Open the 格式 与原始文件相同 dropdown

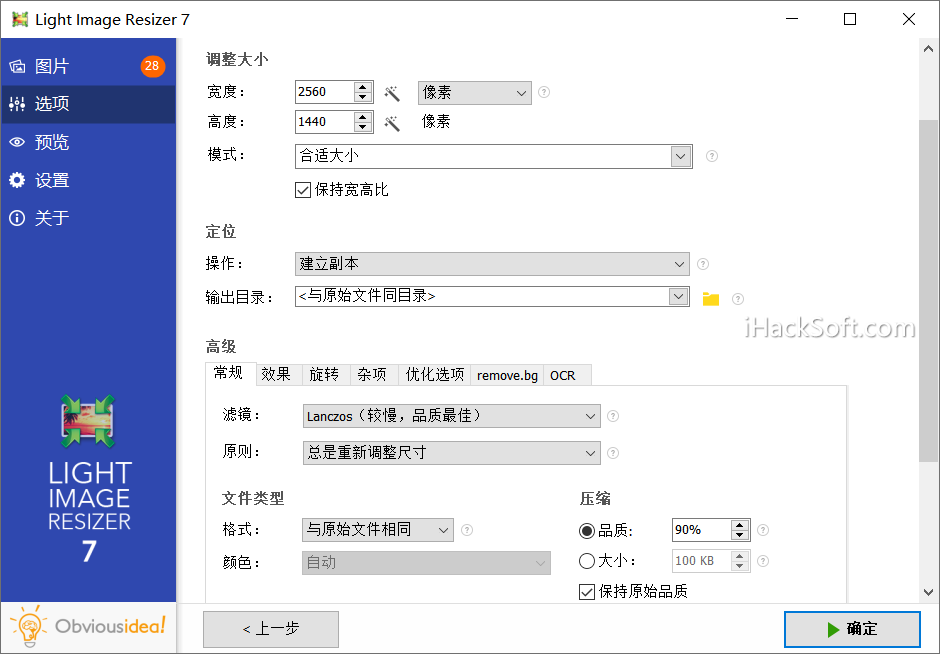pyautogui.click(x=378, y=530)
